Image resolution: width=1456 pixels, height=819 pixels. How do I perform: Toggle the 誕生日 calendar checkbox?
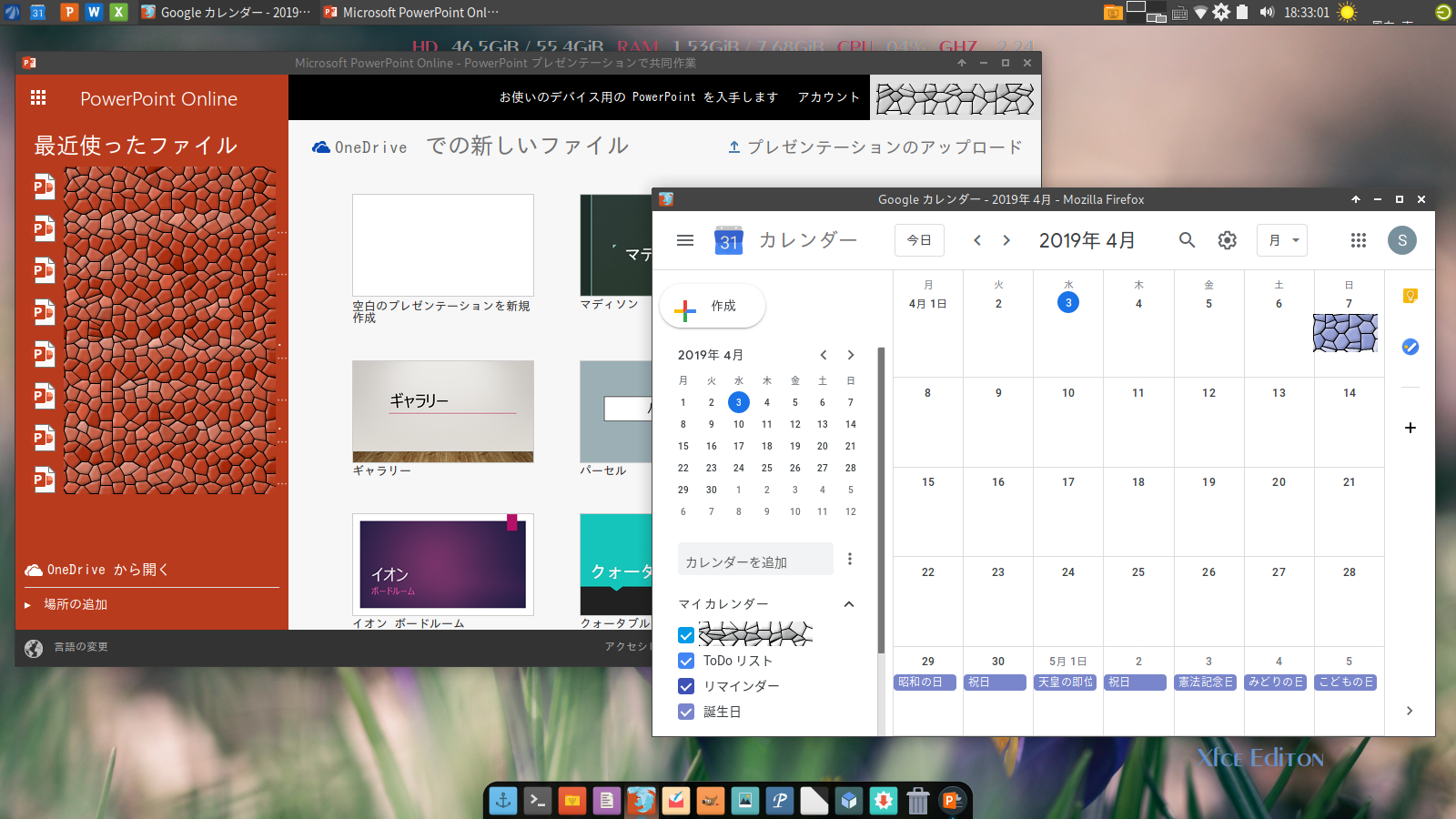click(x=686, y=712)
